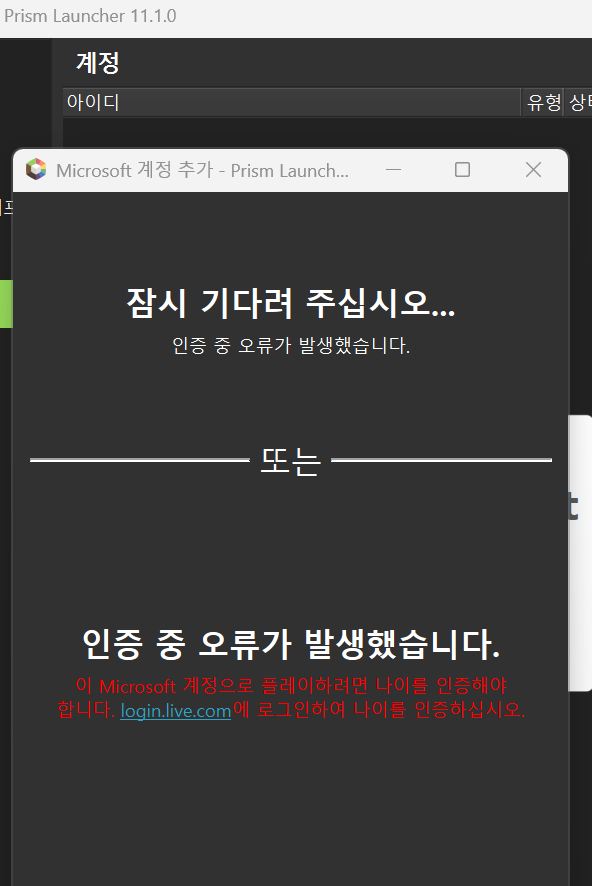This screenshot has width=592, height=886.
Task: Click the small 인증 중 오류가 발생했습니다. subtitle
Action: 291,345
